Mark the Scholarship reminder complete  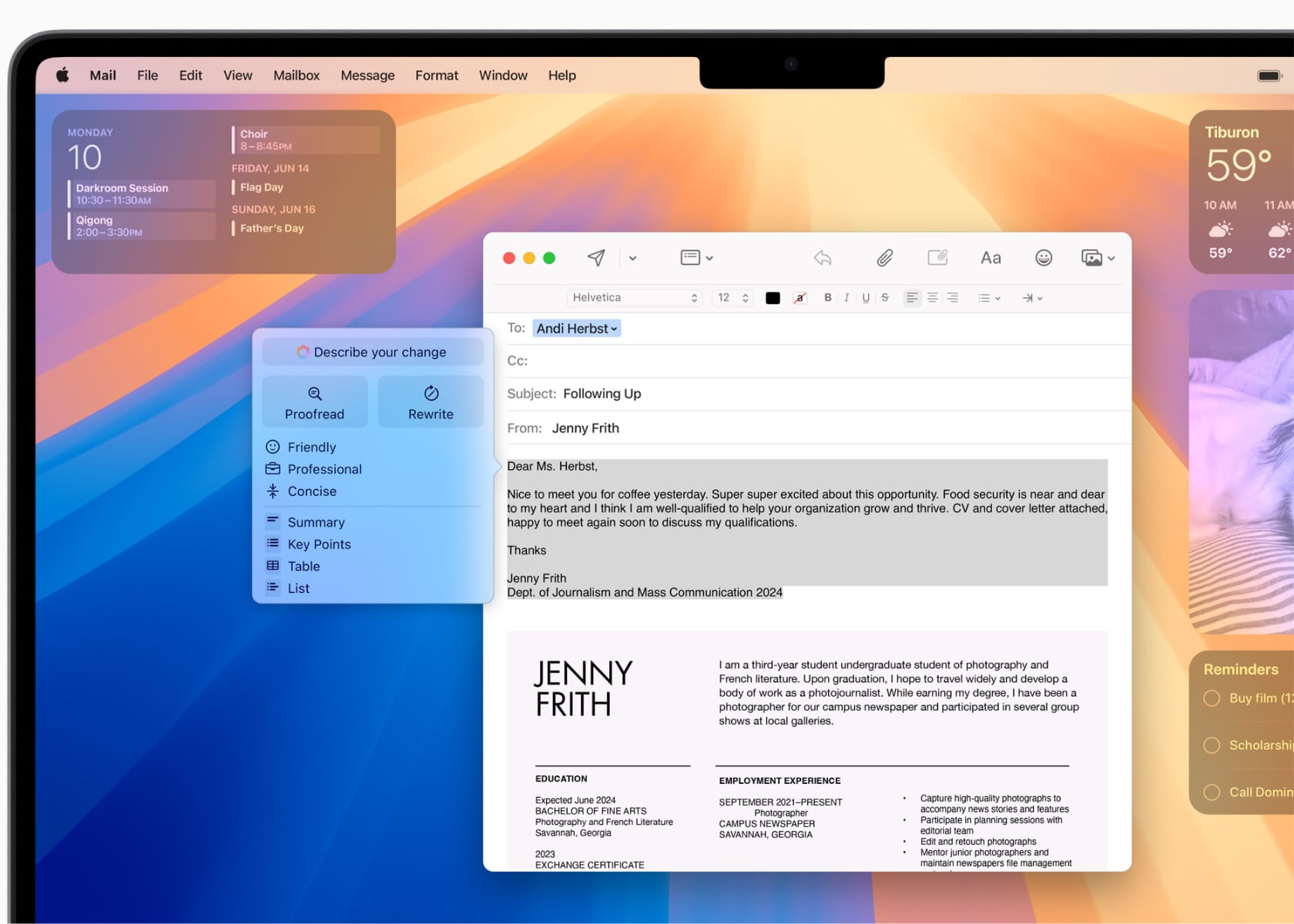pos(1212,745)
